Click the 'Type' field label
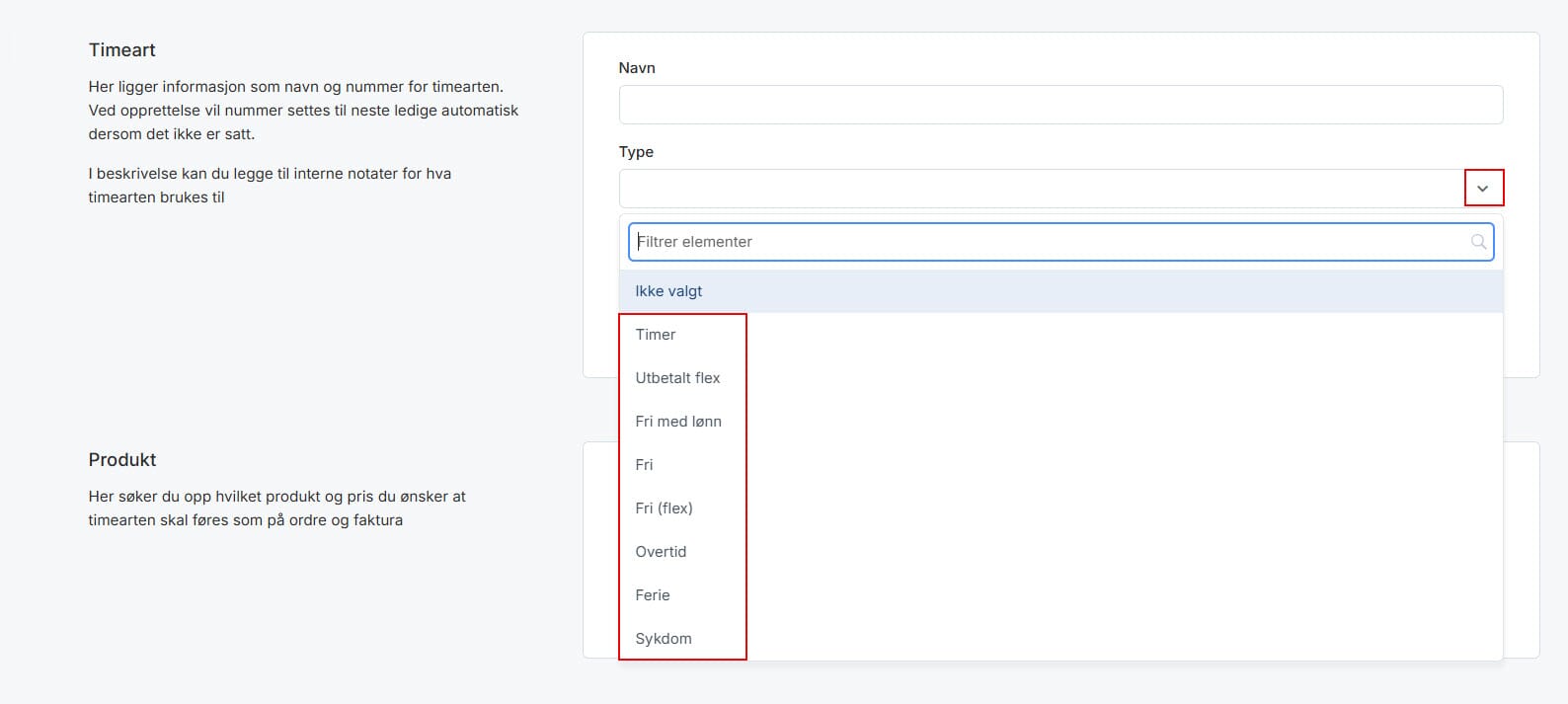The width and height of the screenshot is (1568, 704). coord(636,152)
